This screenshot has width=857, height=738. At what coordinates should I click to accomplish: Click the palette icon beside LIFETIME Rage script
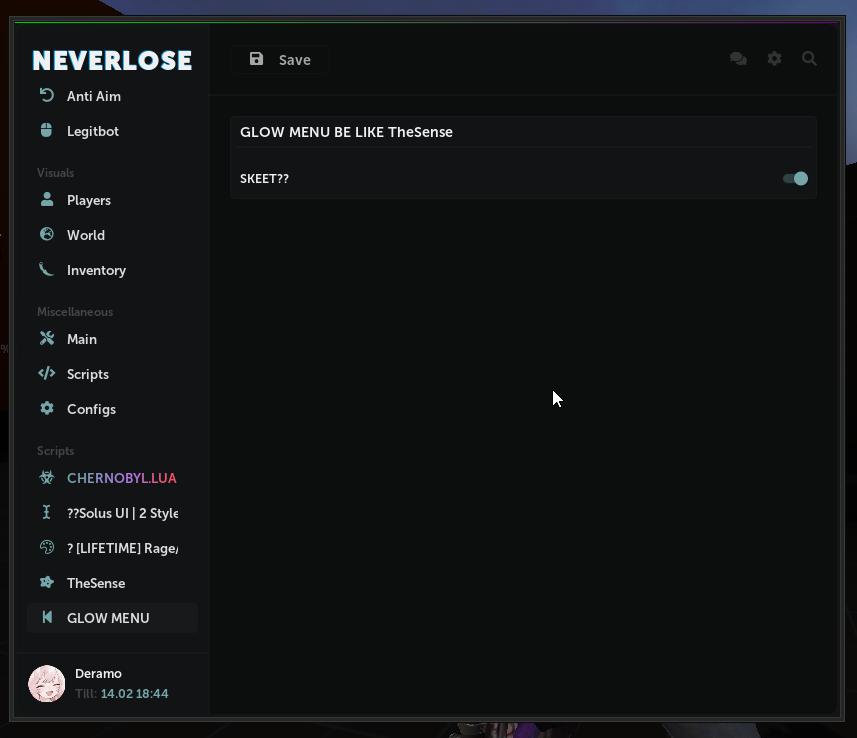coord(46,547)
